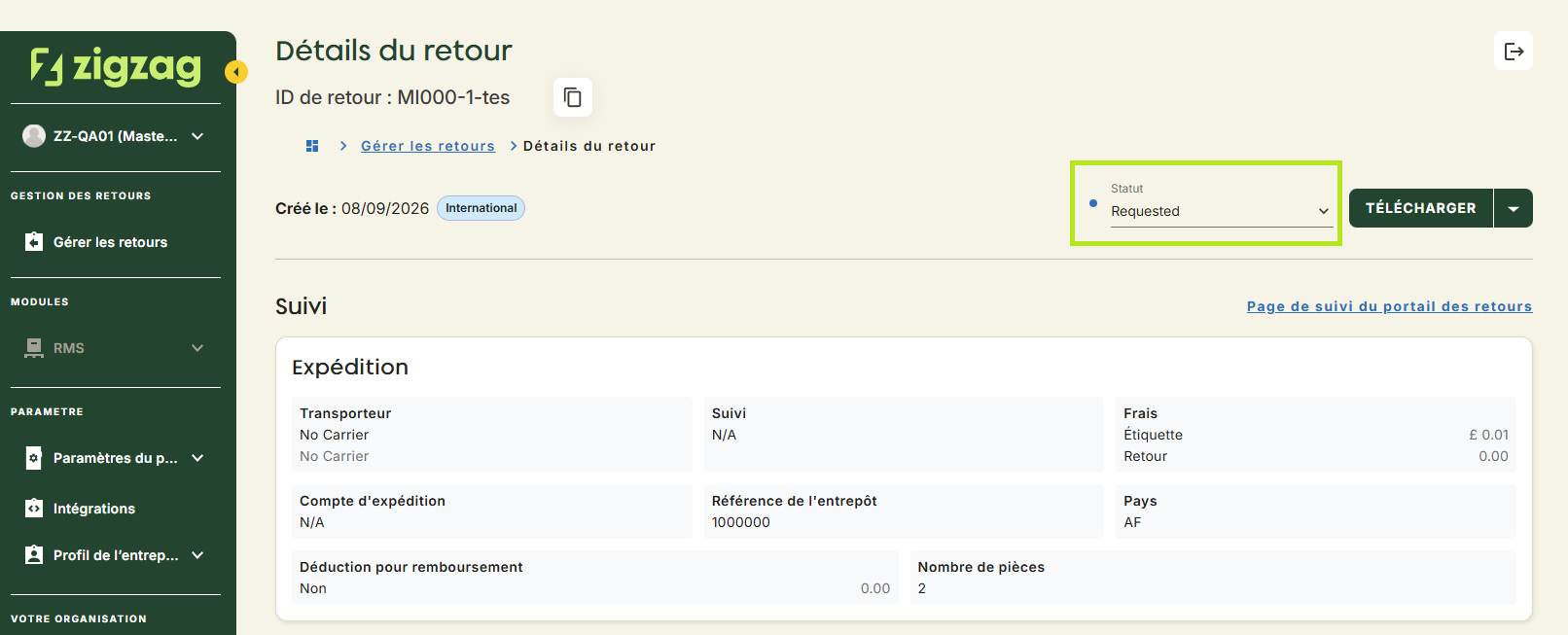Open Page de suivi du portail des retours
This screenshot has height=635, width=1568.
point(1389,306)
